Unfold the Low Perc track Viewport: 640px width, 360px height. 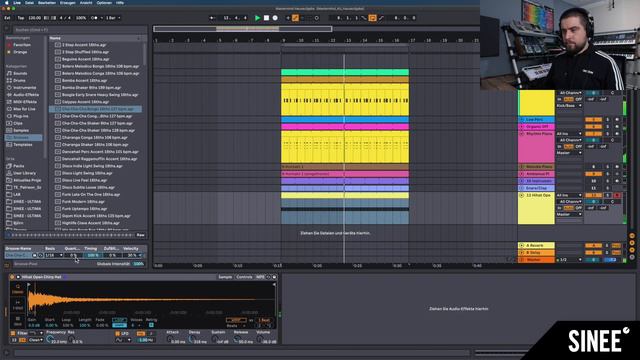(522, 120)
